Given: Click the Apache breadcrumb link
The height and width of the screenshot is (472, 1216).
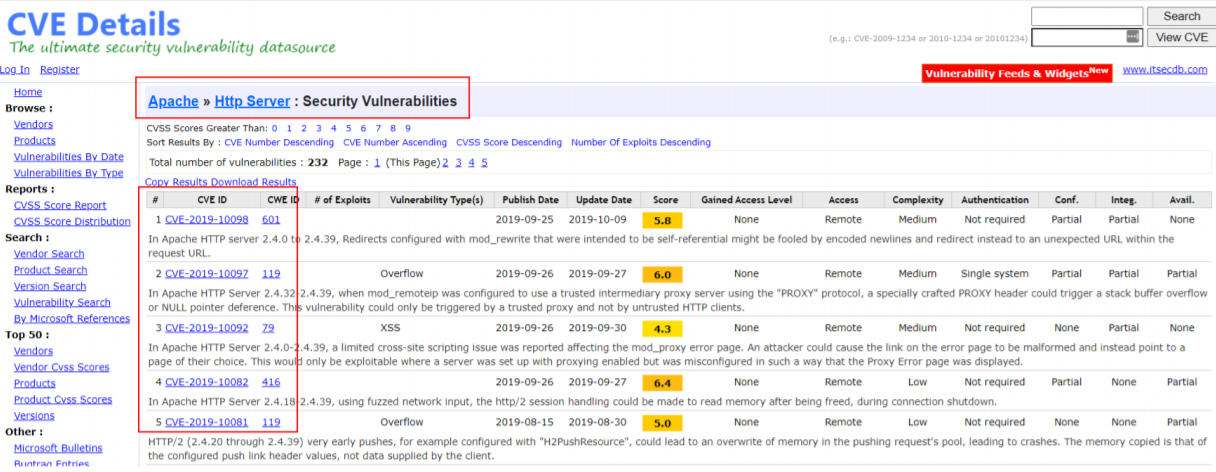Looking at the screenshot, I should coord(173,101).
